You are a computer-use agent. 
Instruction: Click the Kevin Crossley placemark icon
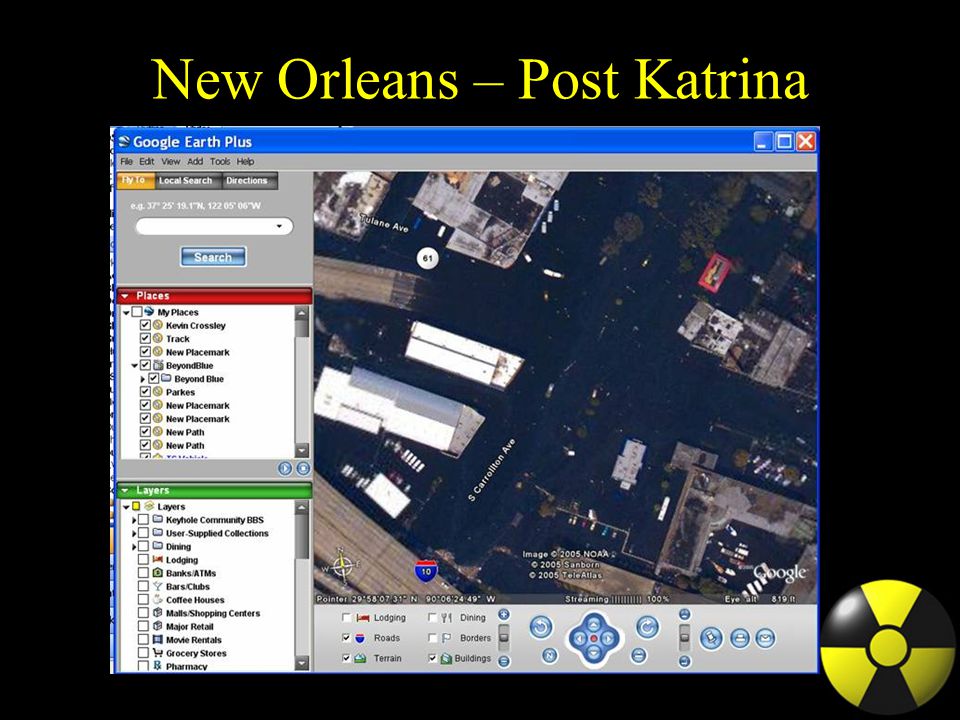[158, 325]
